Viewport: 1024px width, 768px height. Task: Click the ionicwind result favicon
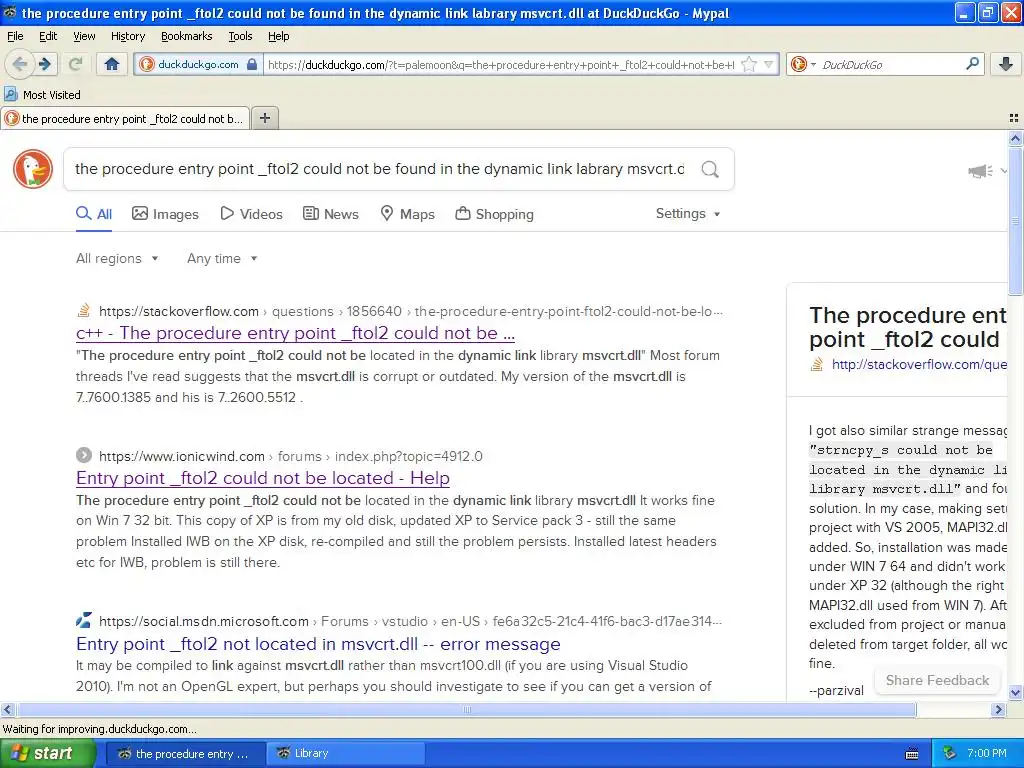pyautogui.click(x=84, y=455)
